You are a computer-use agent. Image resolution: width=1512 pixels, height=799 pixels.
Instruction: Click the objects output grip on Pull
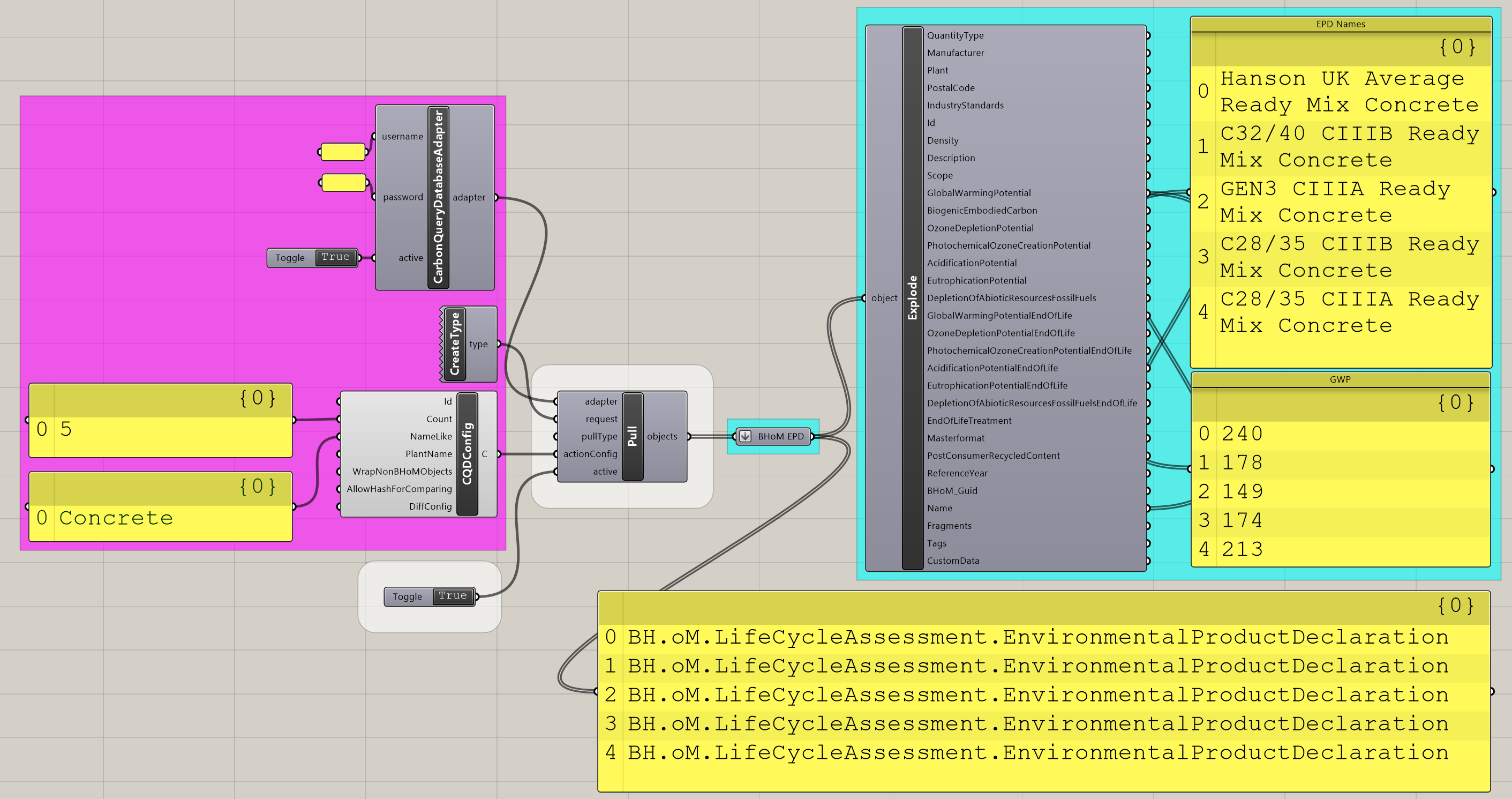coord(688,436)
